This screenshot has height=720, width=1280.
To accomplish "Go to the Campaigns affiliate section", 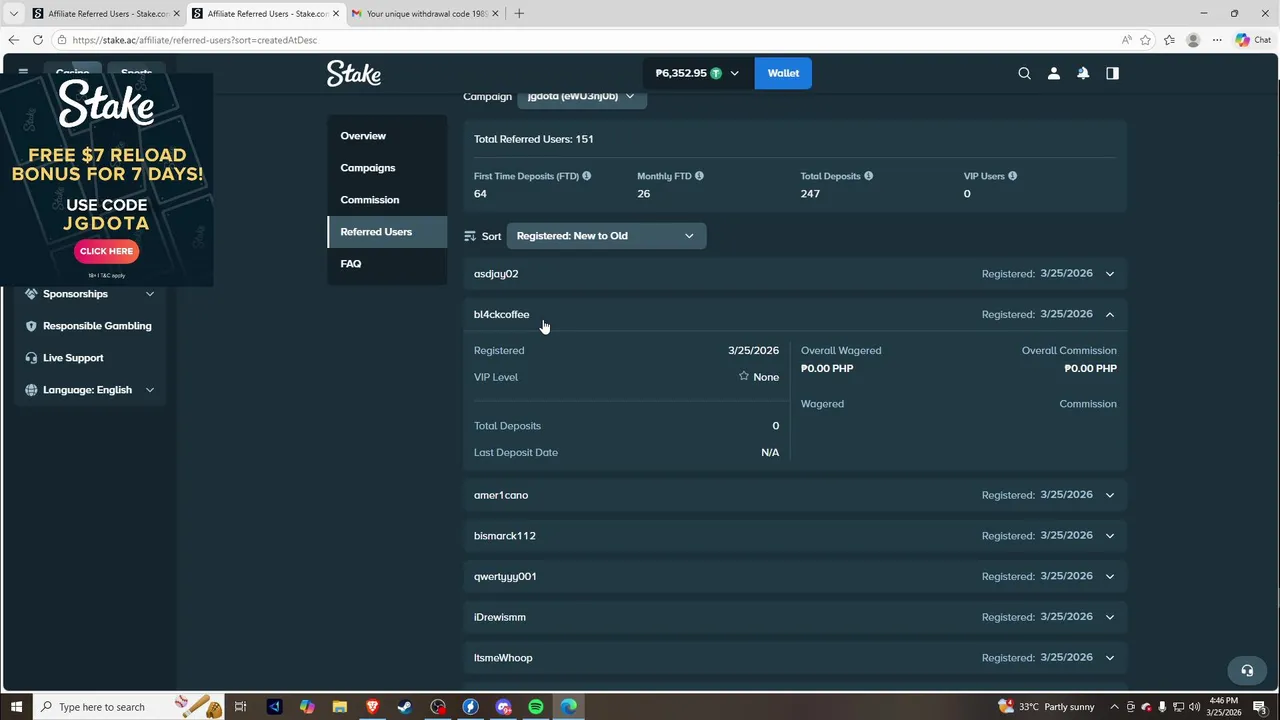I will 386,168.
